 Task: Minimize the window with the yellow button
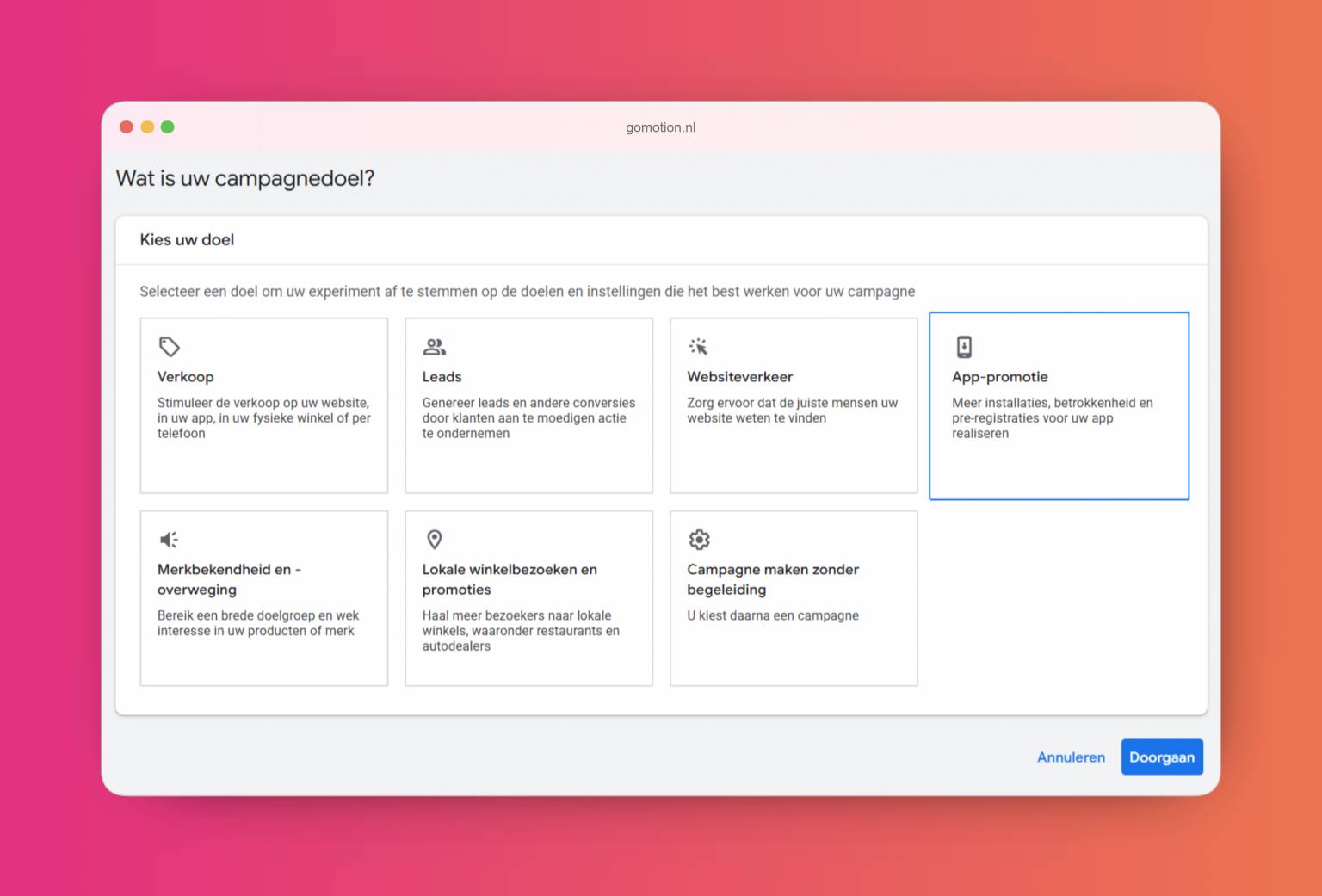tap(147, 127)
